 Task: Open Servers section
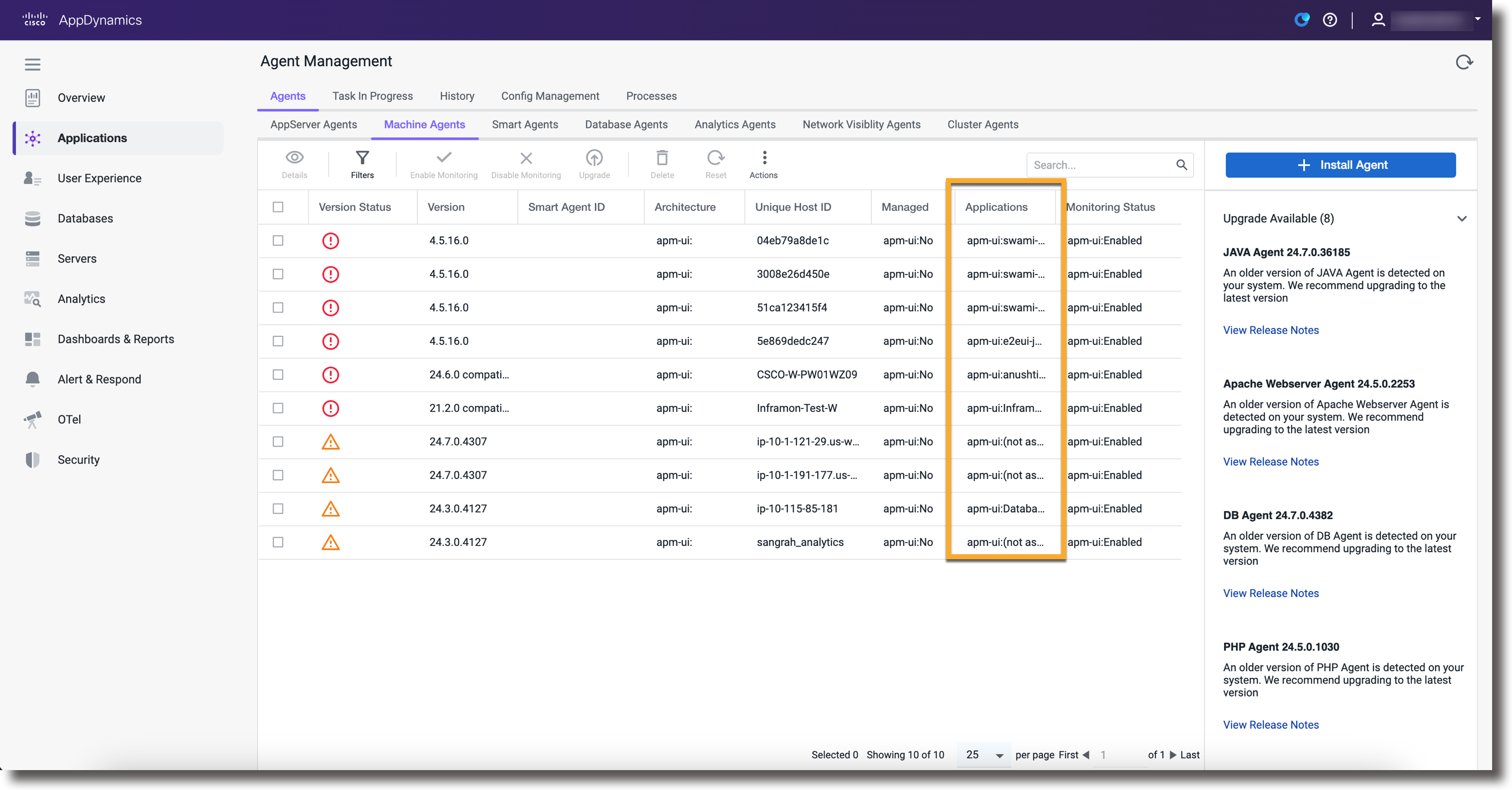pos(77,259)
